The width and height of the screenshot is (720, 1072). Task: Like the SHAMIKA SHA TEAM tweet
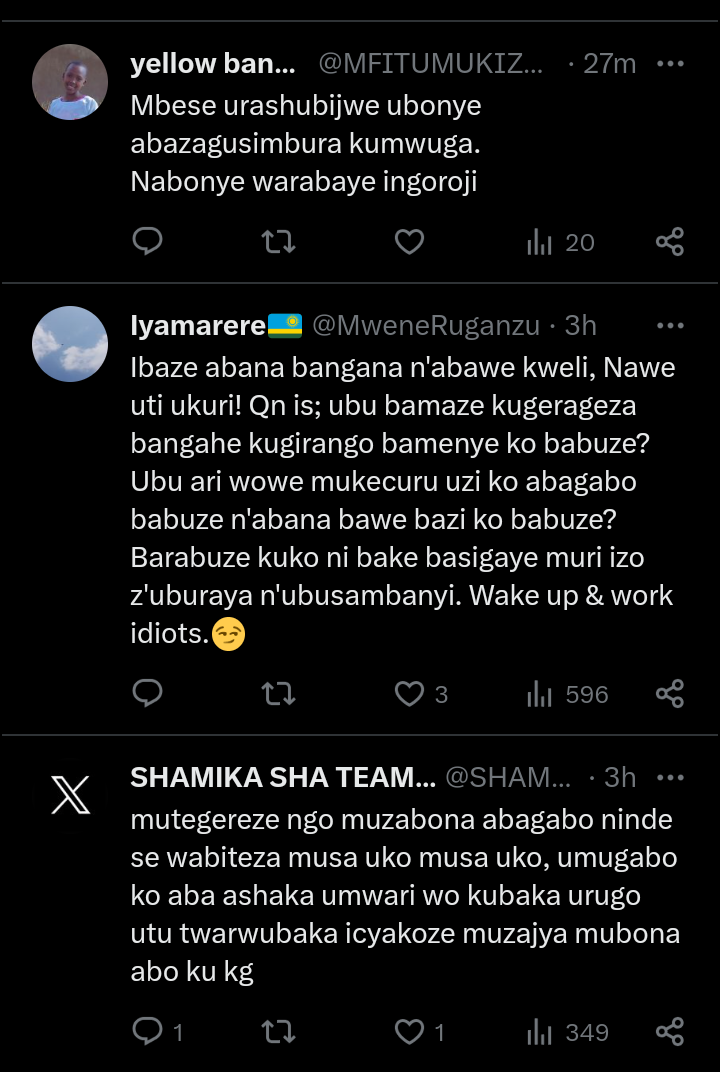coord(409,1031)
